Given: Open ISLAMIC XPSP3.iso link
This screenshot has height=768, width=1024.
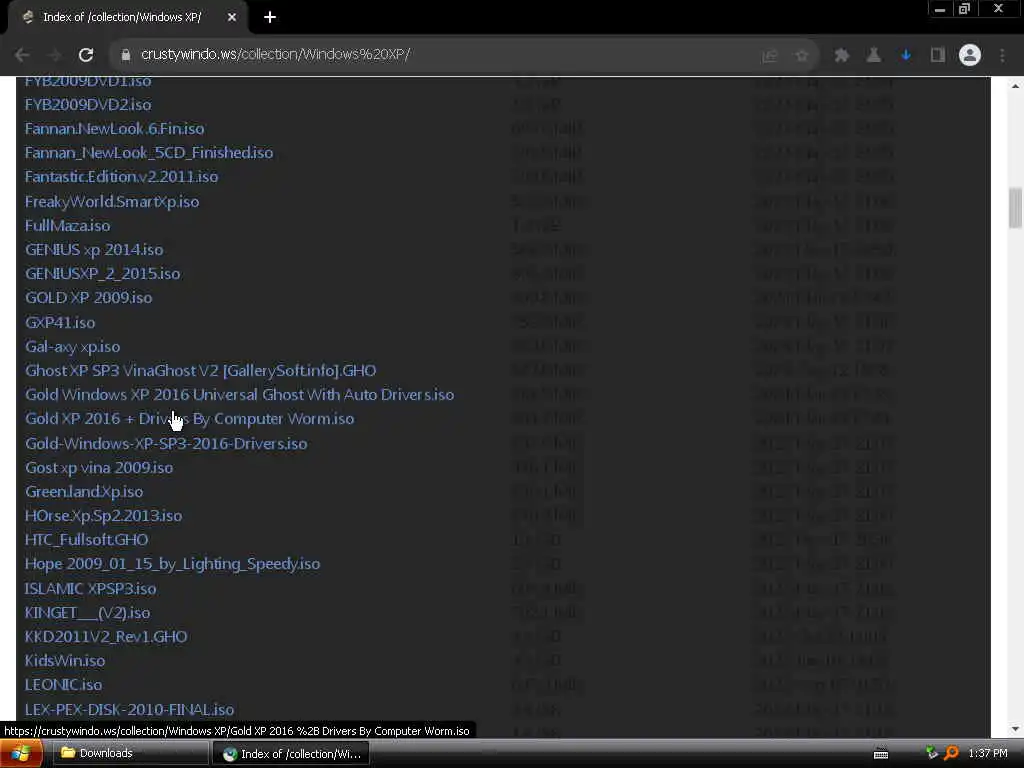Looking at the screenshot, I should click(91, 588).
